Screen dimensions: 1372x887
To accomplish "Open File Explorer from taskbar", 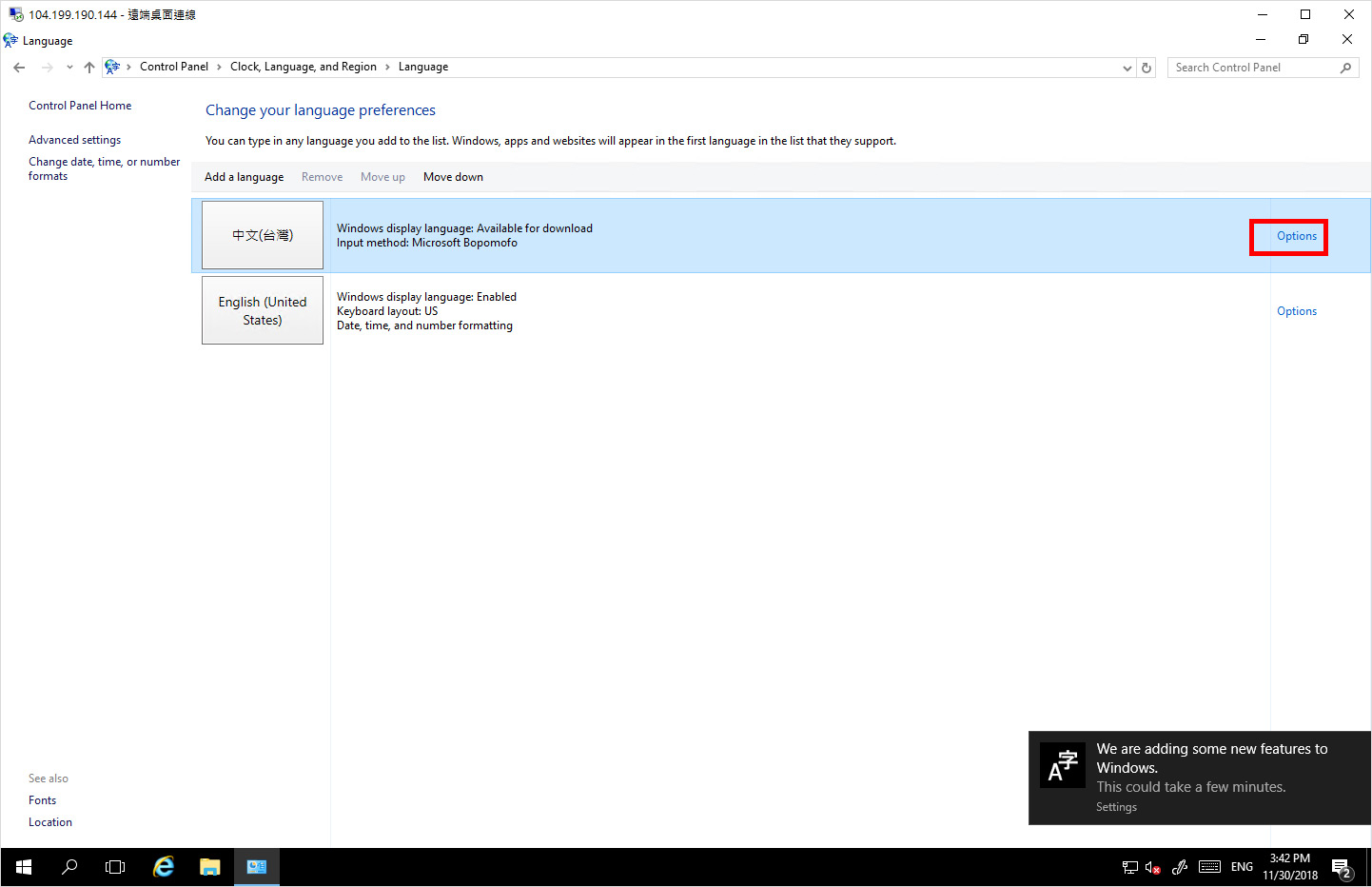I will tap(210, 867).
